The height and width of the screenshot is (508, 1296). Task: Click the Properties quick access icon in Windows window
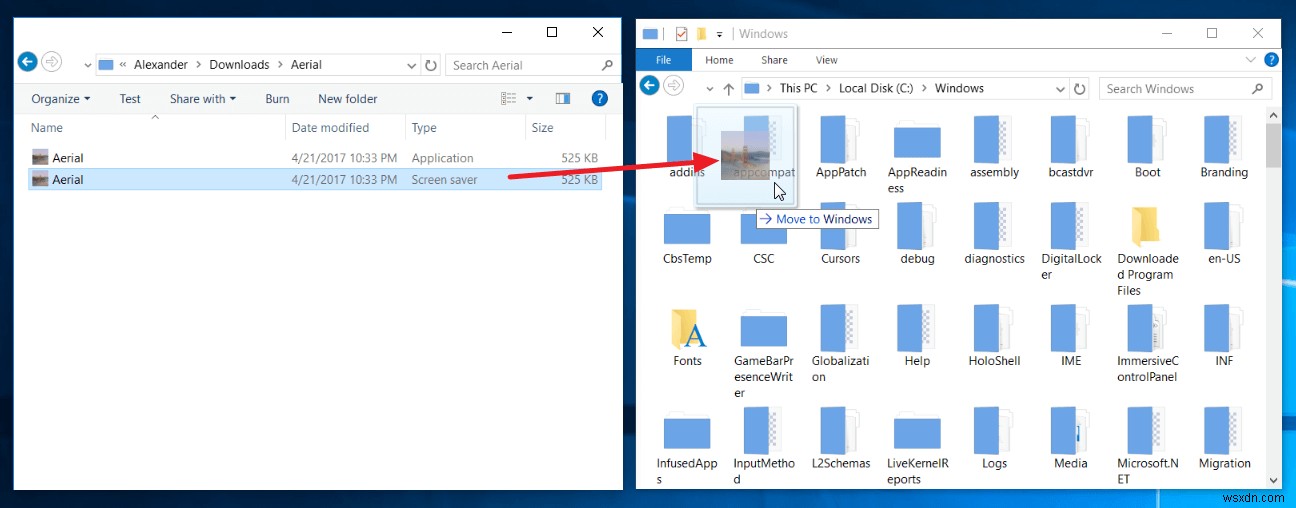[x=682, y=34]
